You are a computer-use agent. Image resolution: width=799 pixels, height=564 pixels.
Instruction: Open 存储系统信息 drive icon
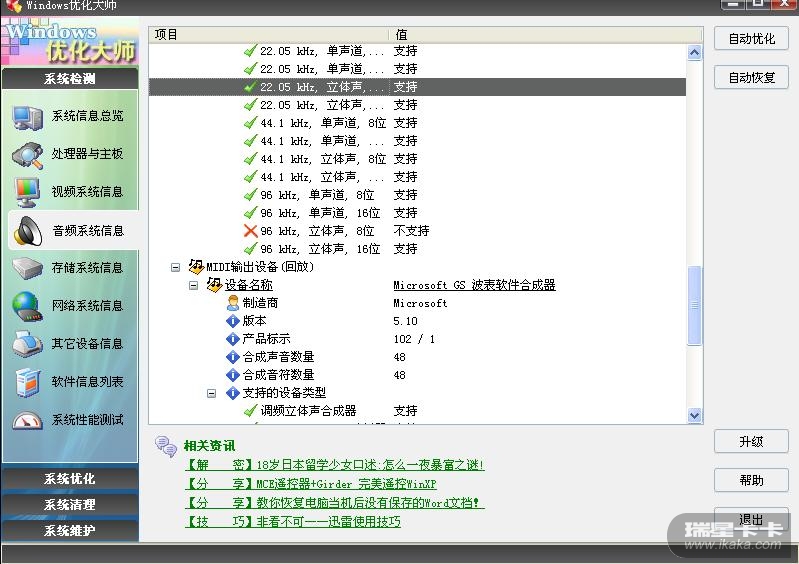point(27,268)
